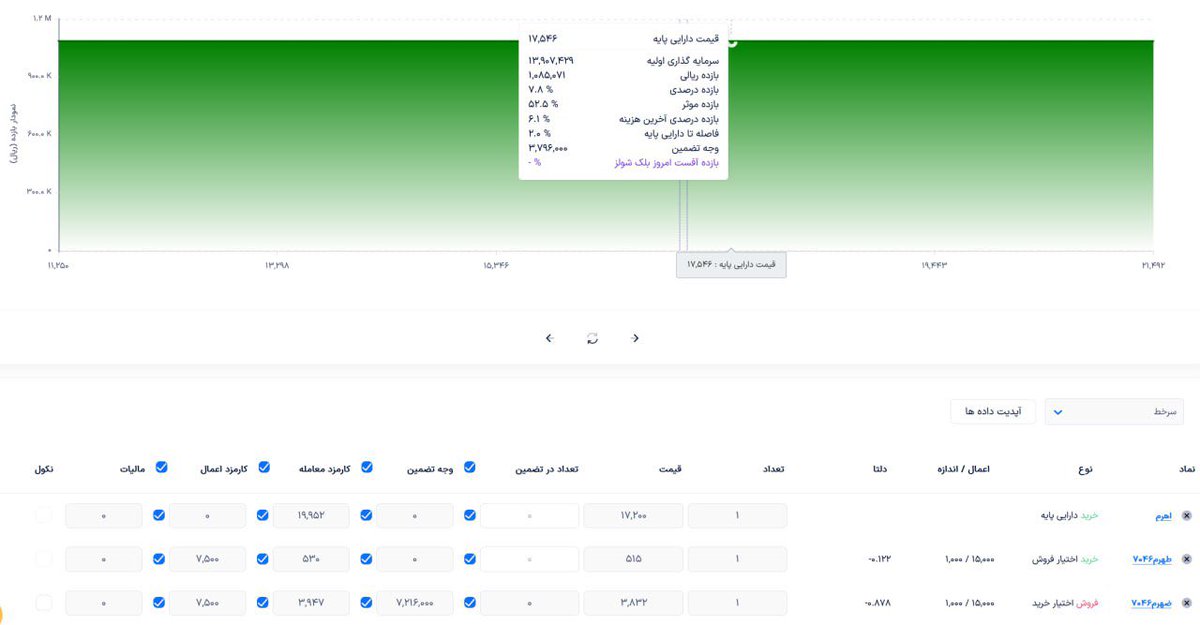Image resolution: width=1200 pixels, height=625 pixels.
Task: Click the price field showing ۵۱۵
Action: point(633,559)
